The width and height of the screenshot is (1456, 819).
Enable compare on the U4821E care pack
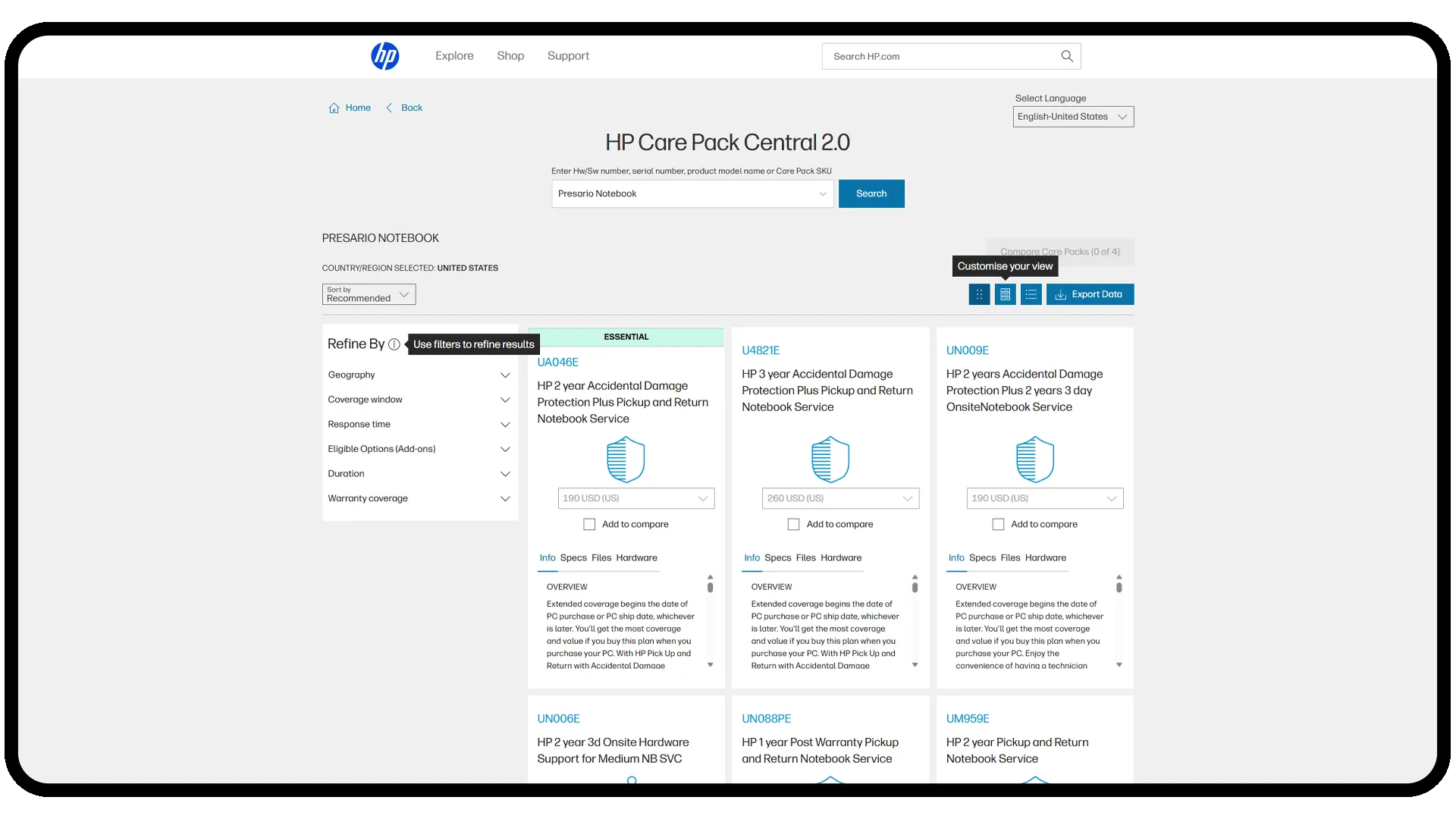(x=793, y=524)
